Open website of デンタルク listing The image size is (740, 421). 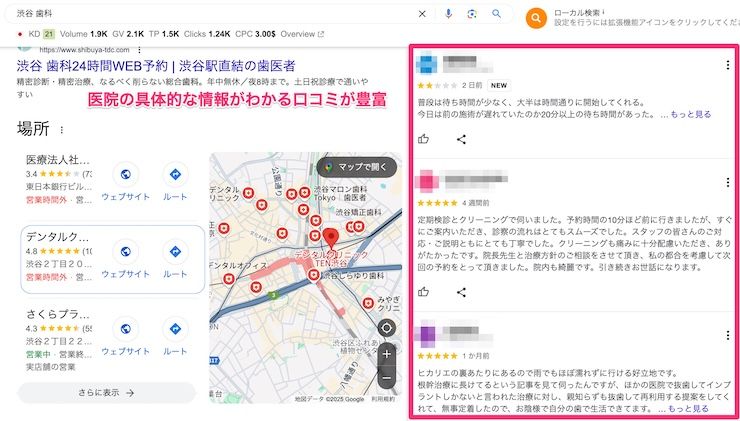pos(126,252)
